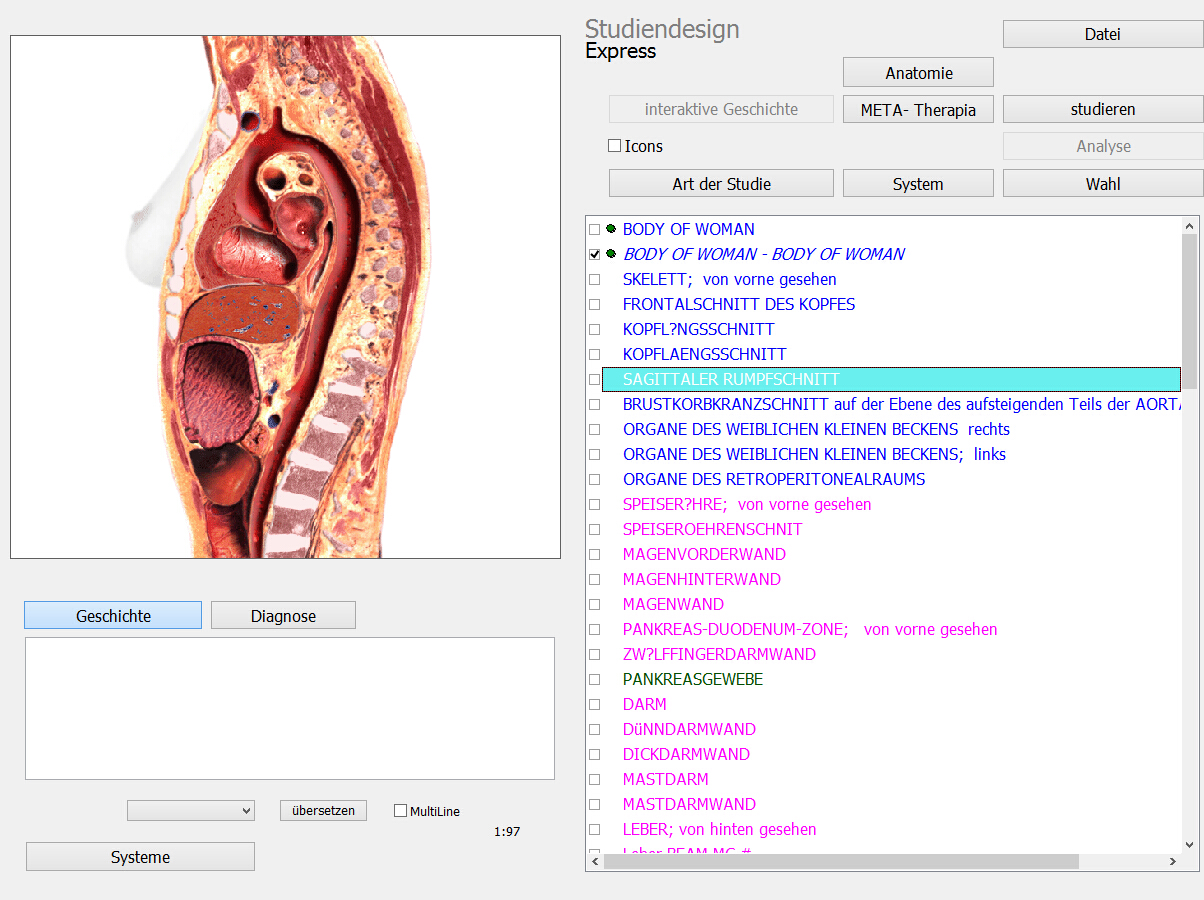Click the horizontal scroll-left arrow

pos(595,861)
